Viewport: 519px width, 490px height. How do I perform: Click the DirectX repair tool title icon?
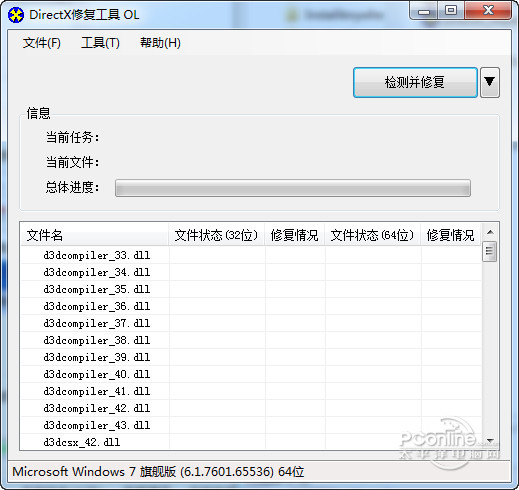16,15
